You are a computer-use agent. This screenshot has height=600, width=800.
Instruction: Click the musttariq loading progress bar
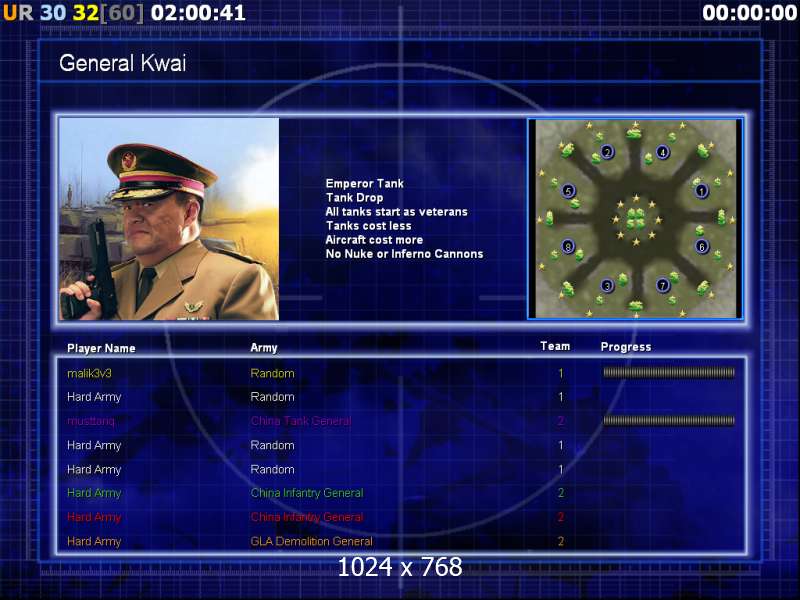pyautogui.click(x=669, y=421)
